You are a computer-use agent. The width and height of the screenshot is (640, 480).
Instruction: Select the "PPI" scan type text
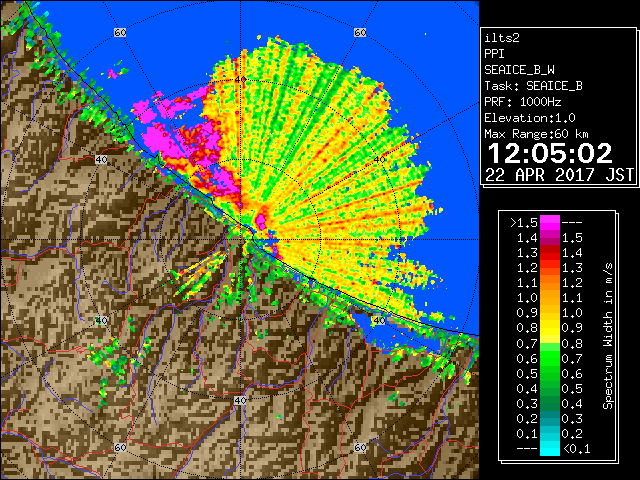(494, 54)
